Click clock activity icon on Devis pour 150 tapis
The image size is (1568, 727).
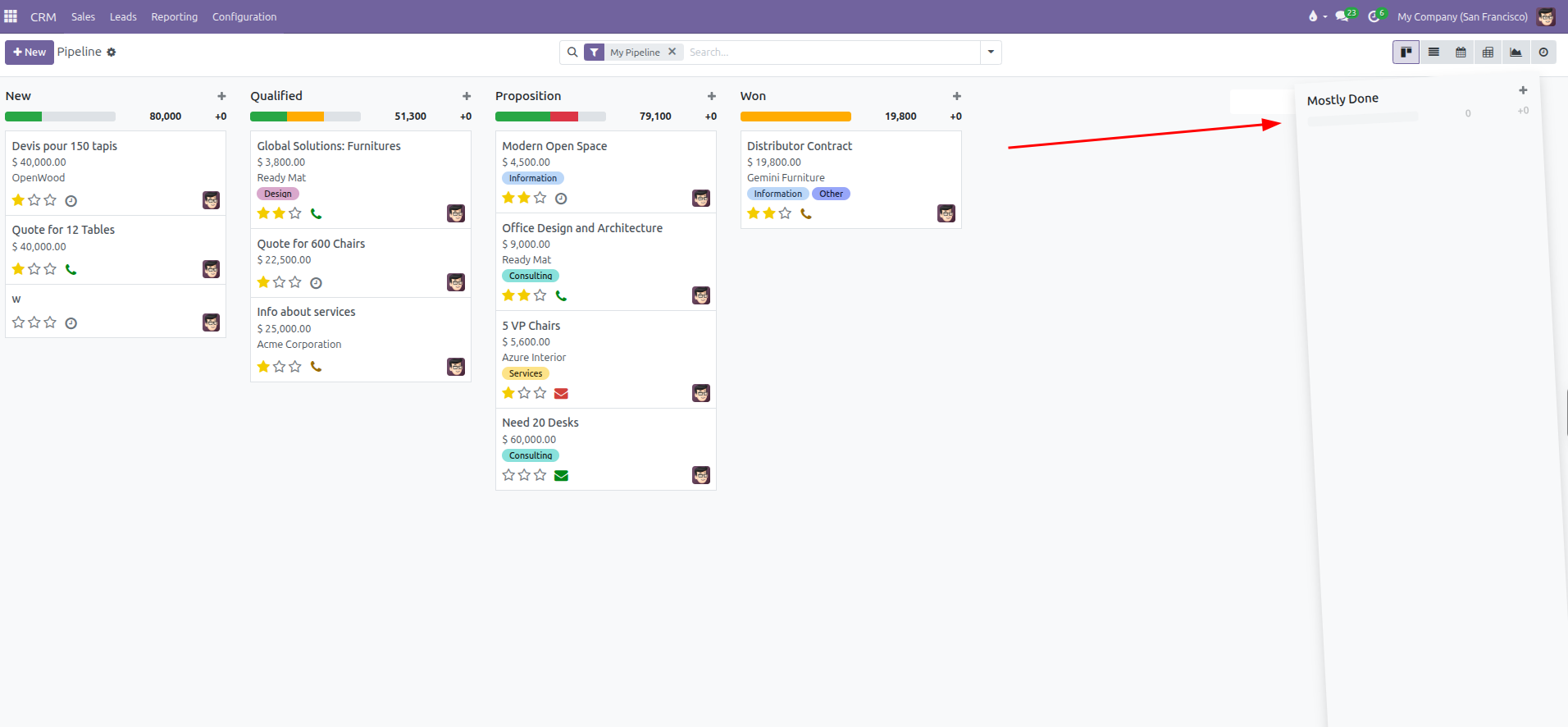[71, 201]
